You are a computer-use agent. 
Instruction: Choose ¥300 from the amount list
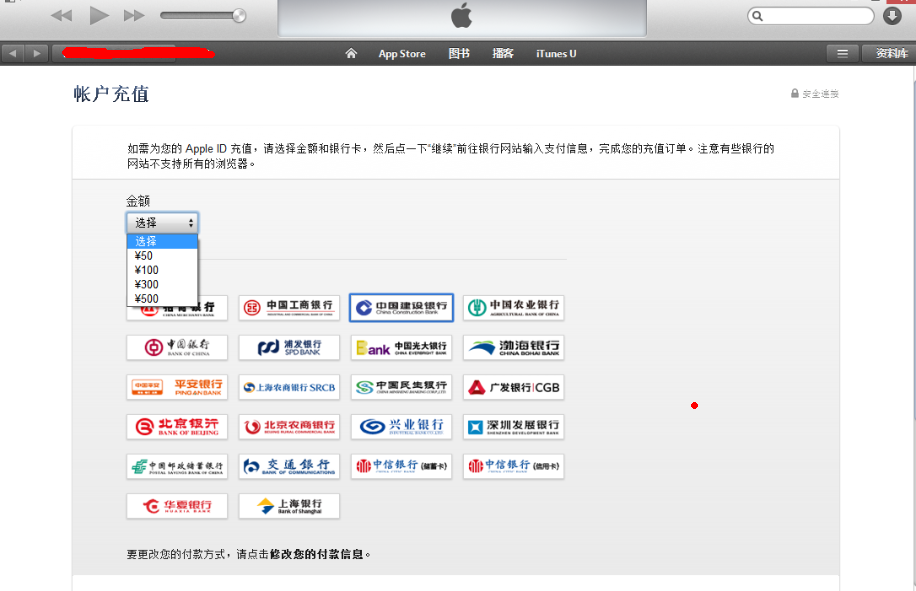[x=162, y=284]
